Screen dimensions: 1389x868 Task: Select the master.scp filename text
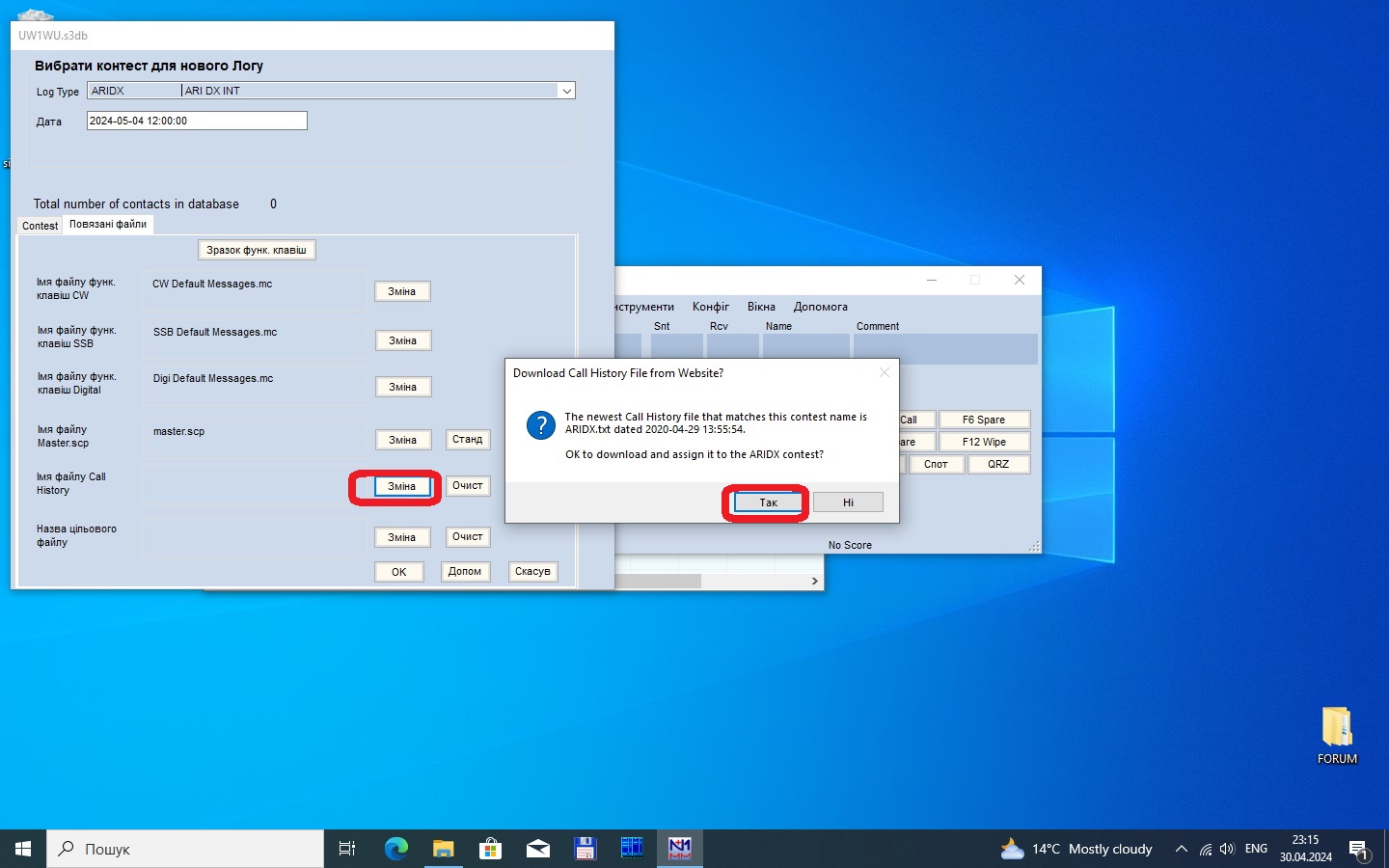click(178, 431)
